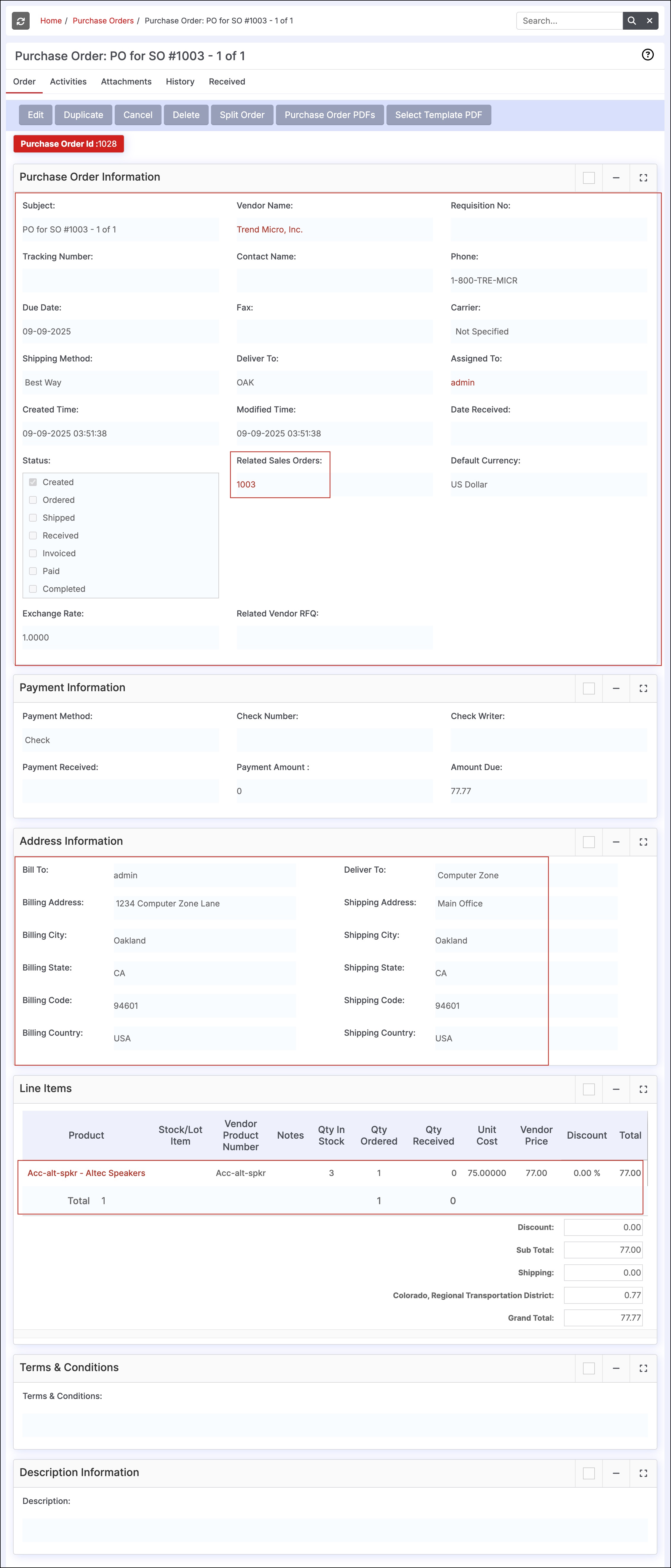Open vendor Trend Micro, Inc. link
This screenshot has height=1568, width=671.
[x=269, y=230]
